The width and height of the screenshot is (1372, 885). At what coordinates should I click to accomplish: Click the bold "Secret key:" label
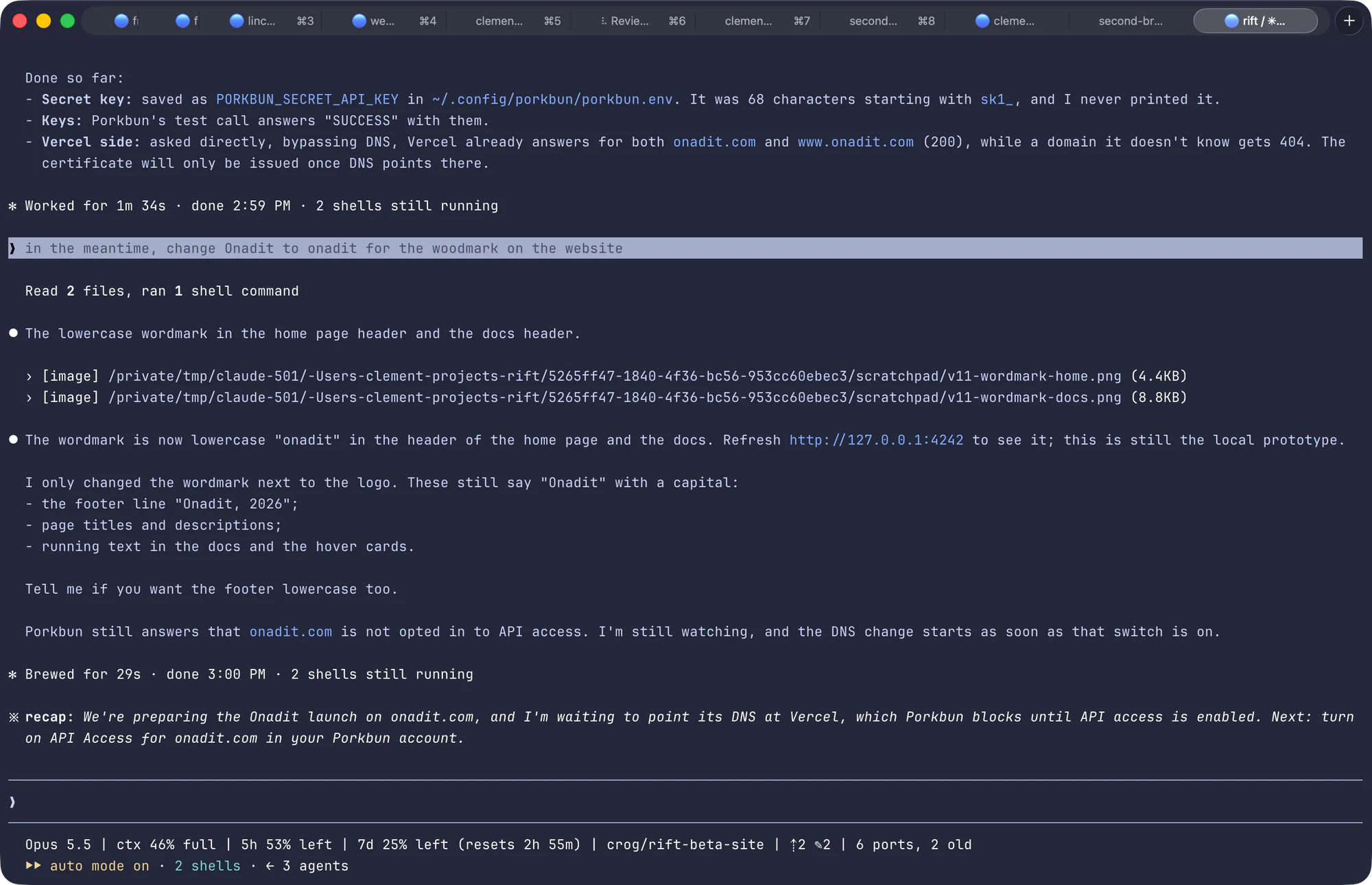(x=87, y=99)
